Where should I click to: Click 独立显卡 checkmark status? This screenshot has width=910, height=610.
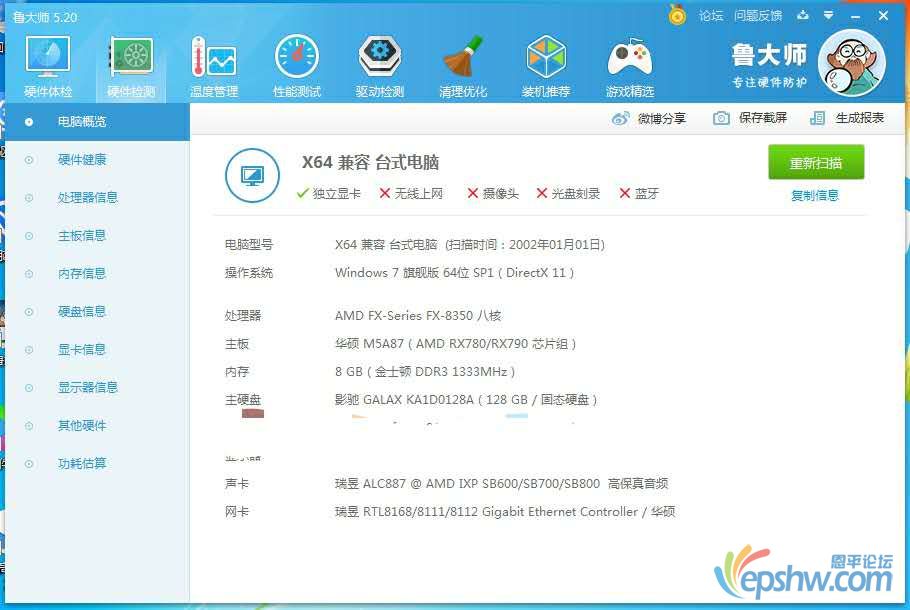point(328,193)
